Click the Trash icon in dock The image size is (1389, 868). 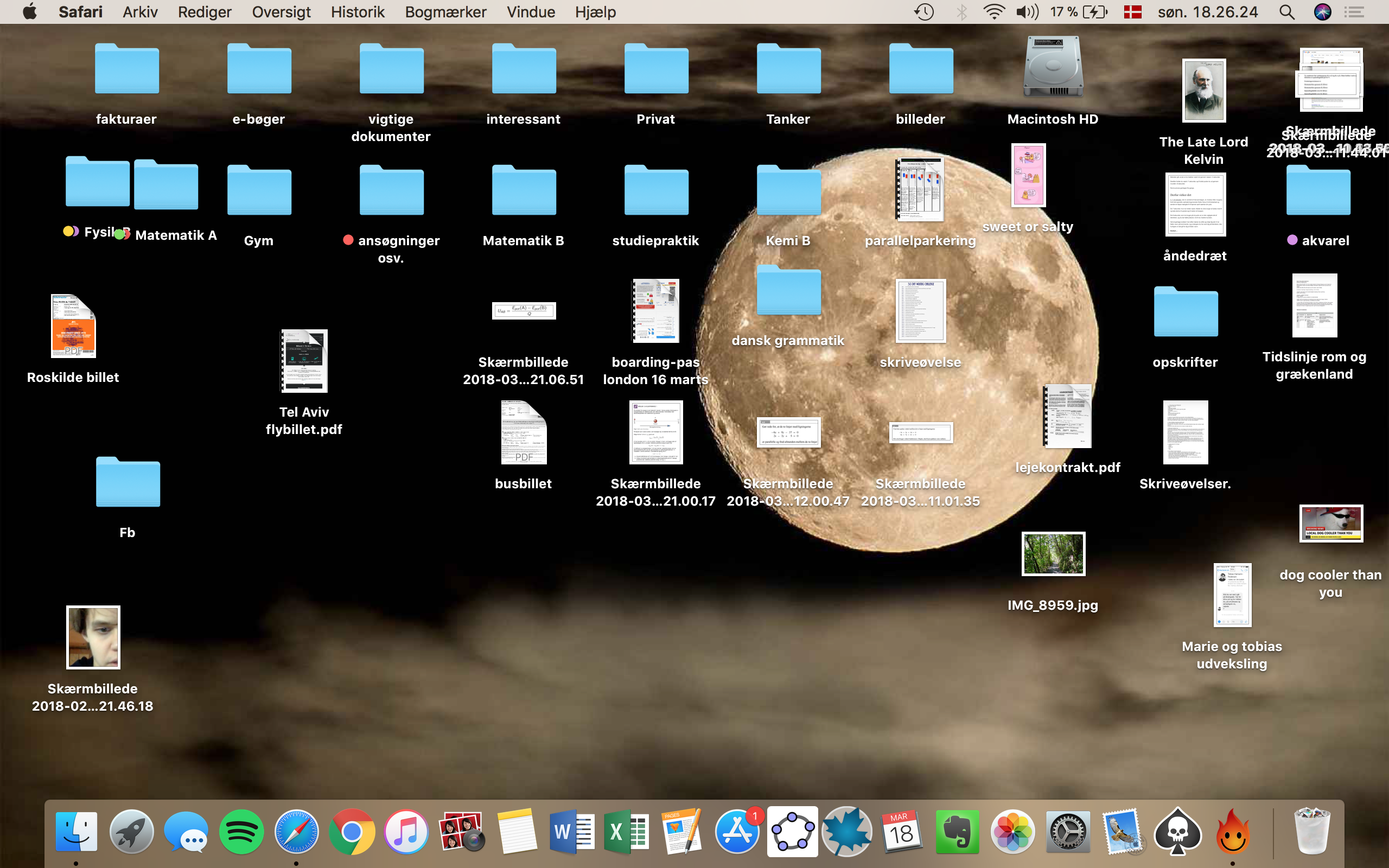pos(1311,832)
